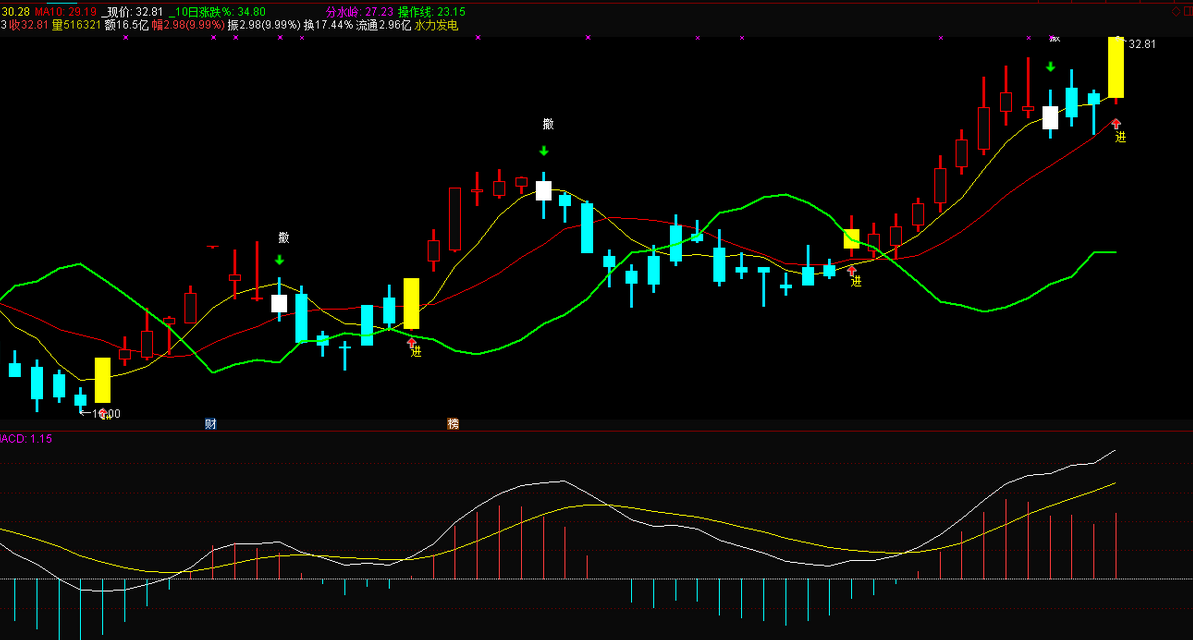Click red arrow icon beside the 10.00 low label
Viewport: 1193px width, 640px height.
(x=103, y=414)
